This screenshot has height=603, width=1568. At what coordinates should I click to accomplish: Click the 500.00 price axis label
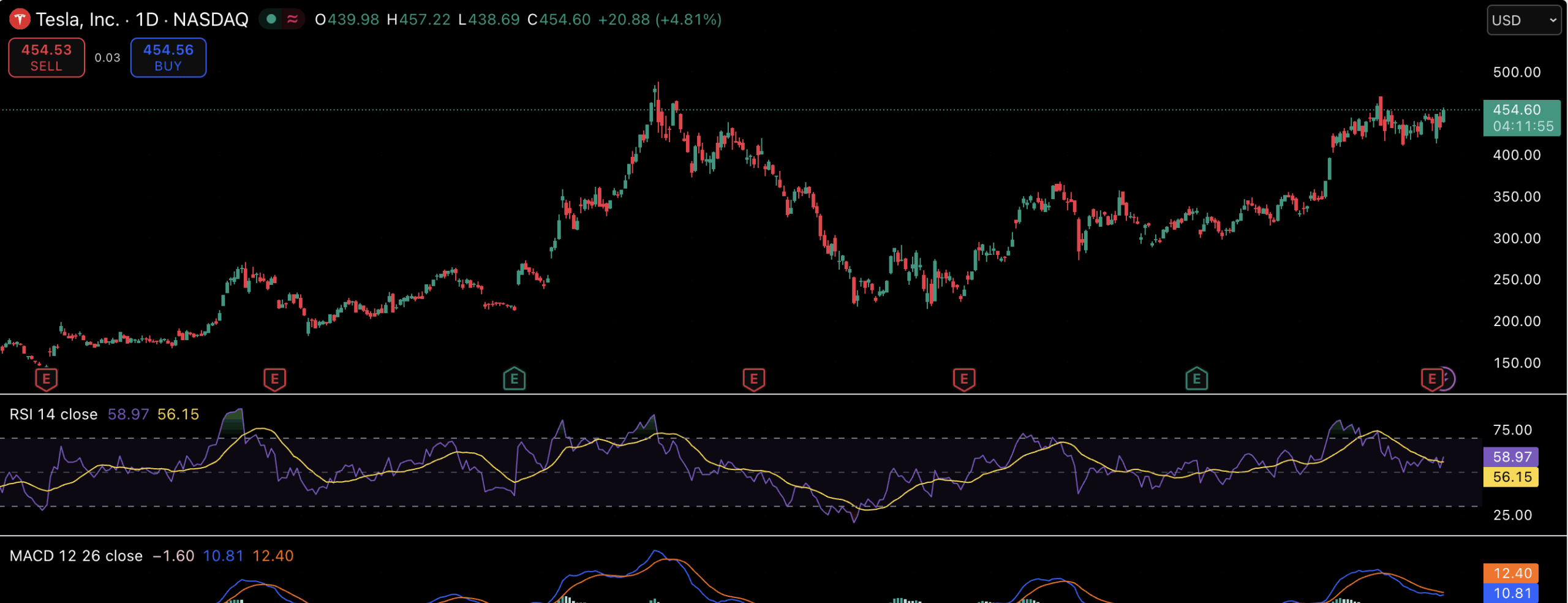click(1517, 72)
